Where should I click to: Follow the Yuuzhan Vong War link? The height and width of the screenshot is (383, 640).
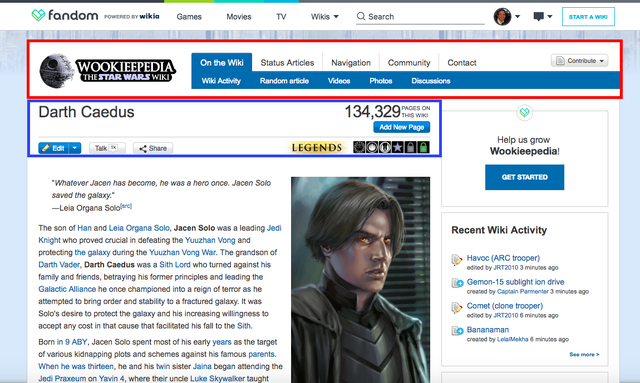tap(182, 252)
